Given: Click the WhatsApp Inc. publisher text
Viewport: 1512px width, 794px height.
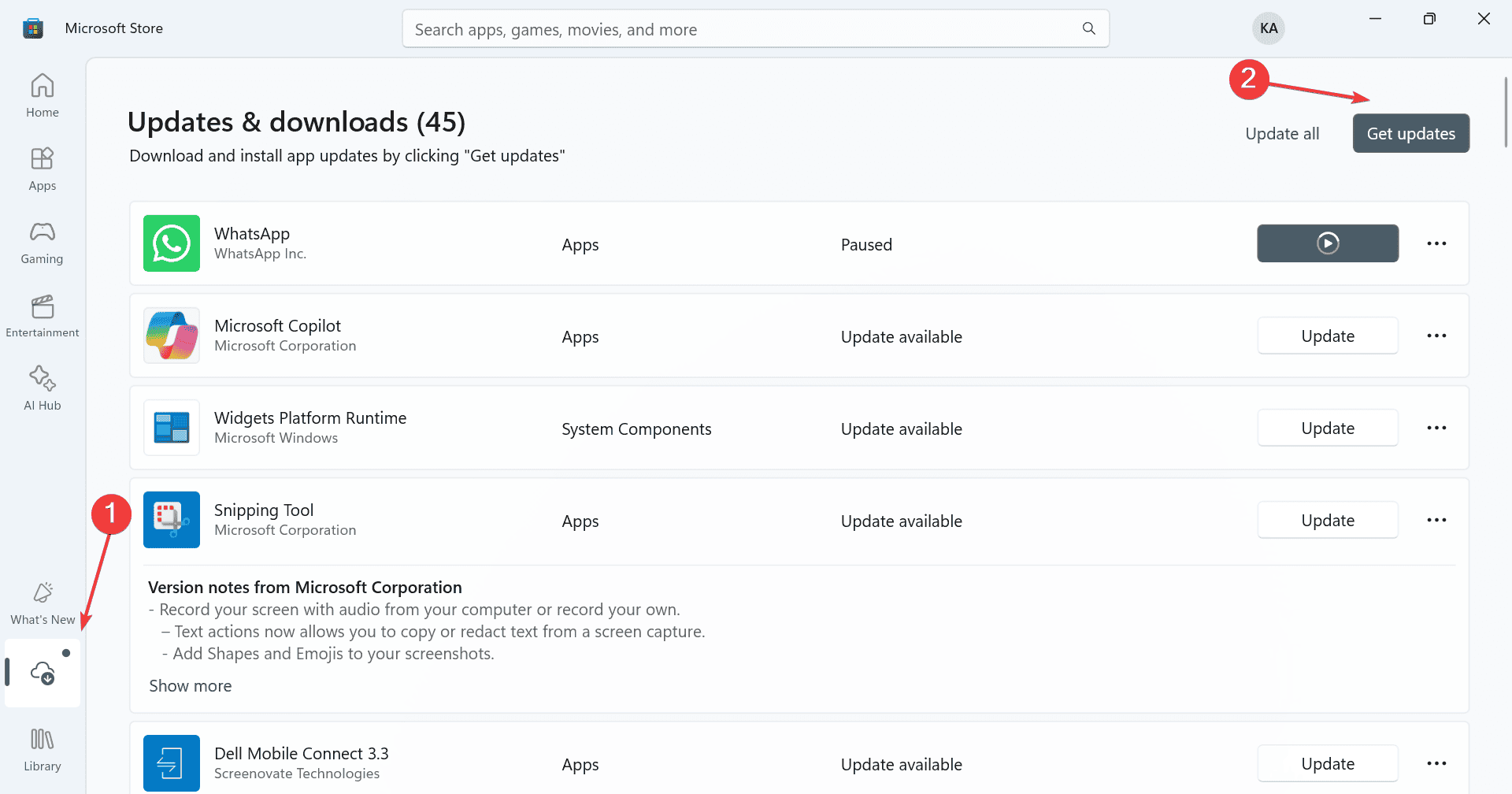Looking at the screenshot, I should [x=260, y=254].
